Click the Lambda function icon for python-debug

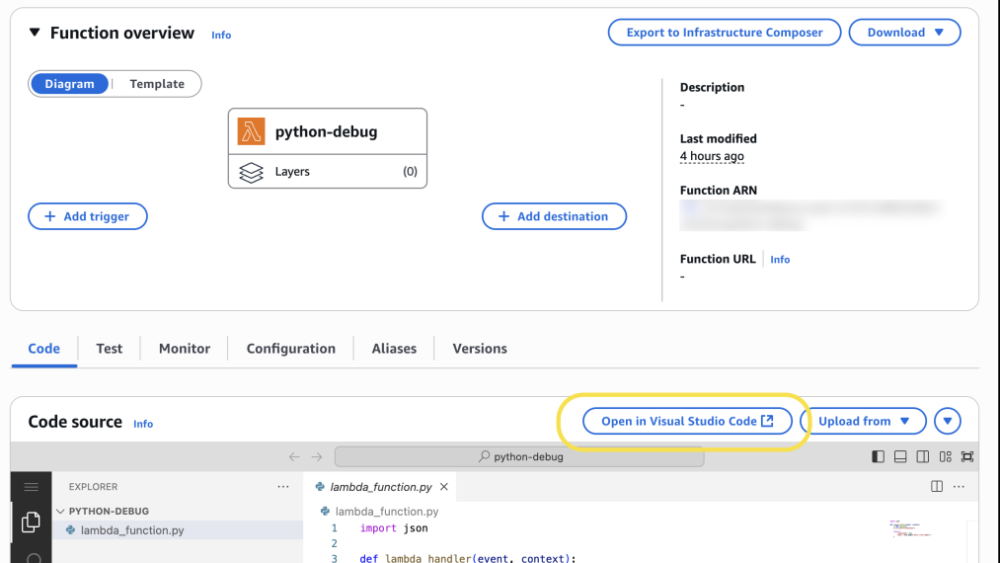[x=251, y=131]
